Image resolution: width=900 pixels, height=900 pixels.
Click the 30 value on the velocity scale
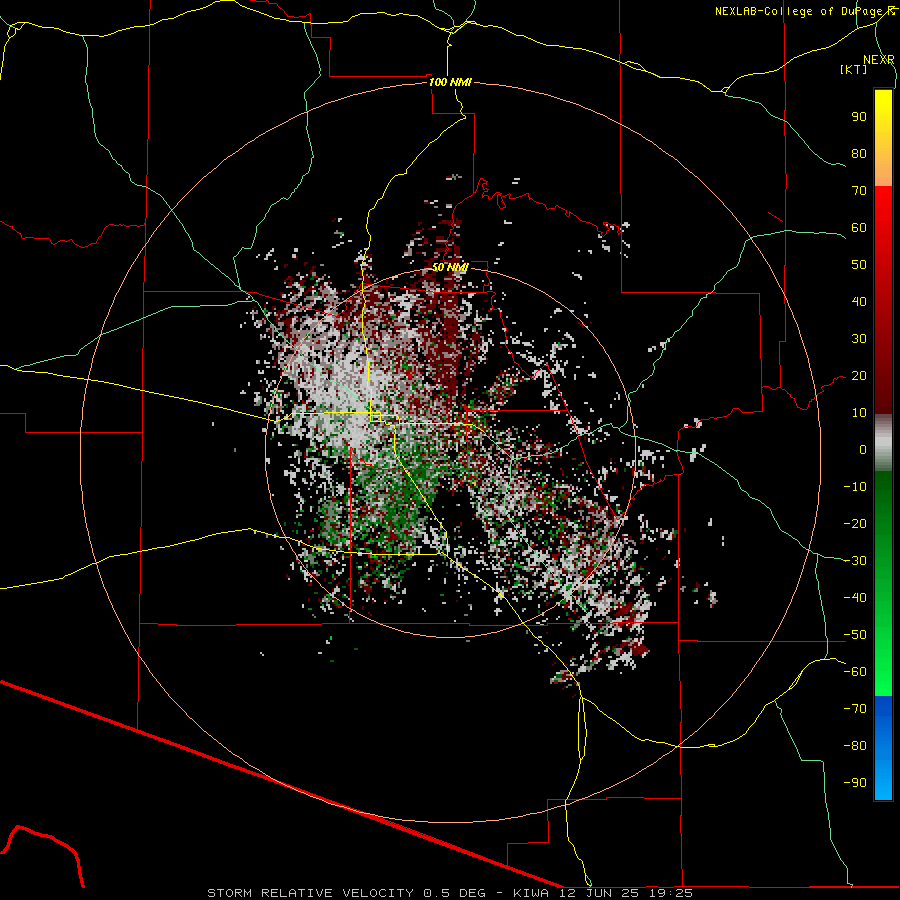tap(859, 339)
